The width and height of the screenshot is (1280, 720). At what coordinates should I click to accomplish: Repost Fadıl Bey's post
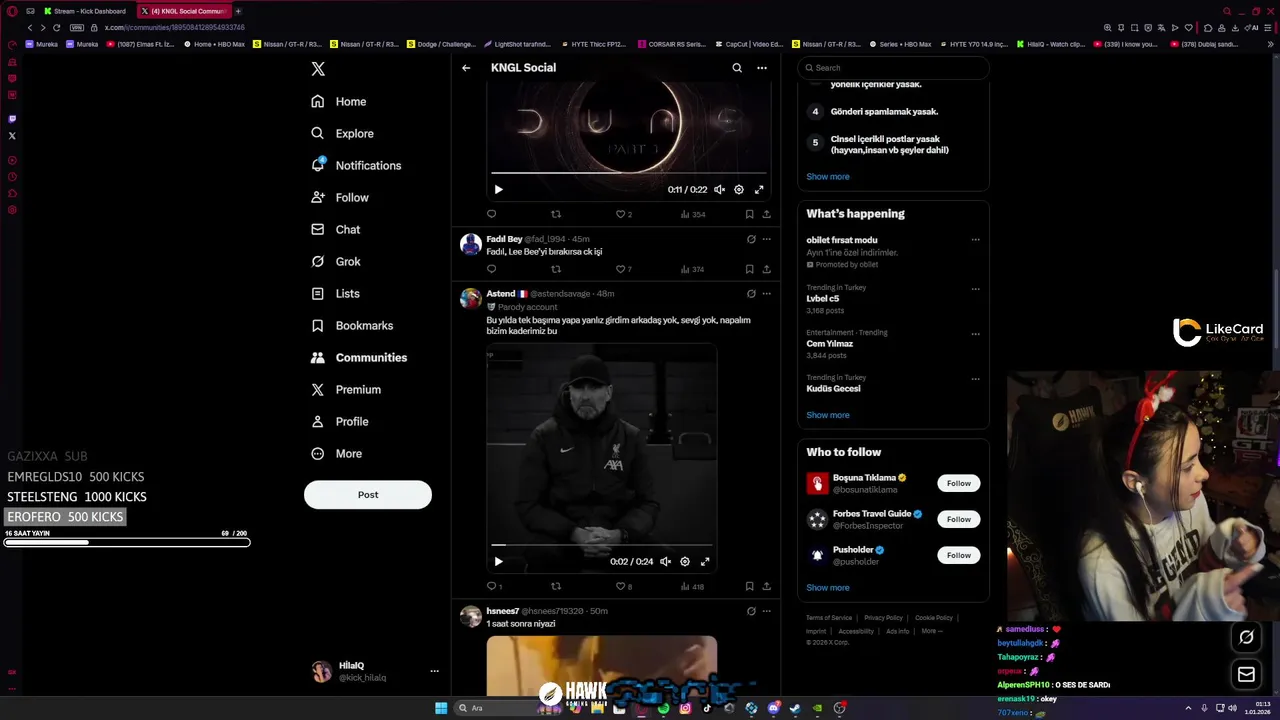coord(556,269)
